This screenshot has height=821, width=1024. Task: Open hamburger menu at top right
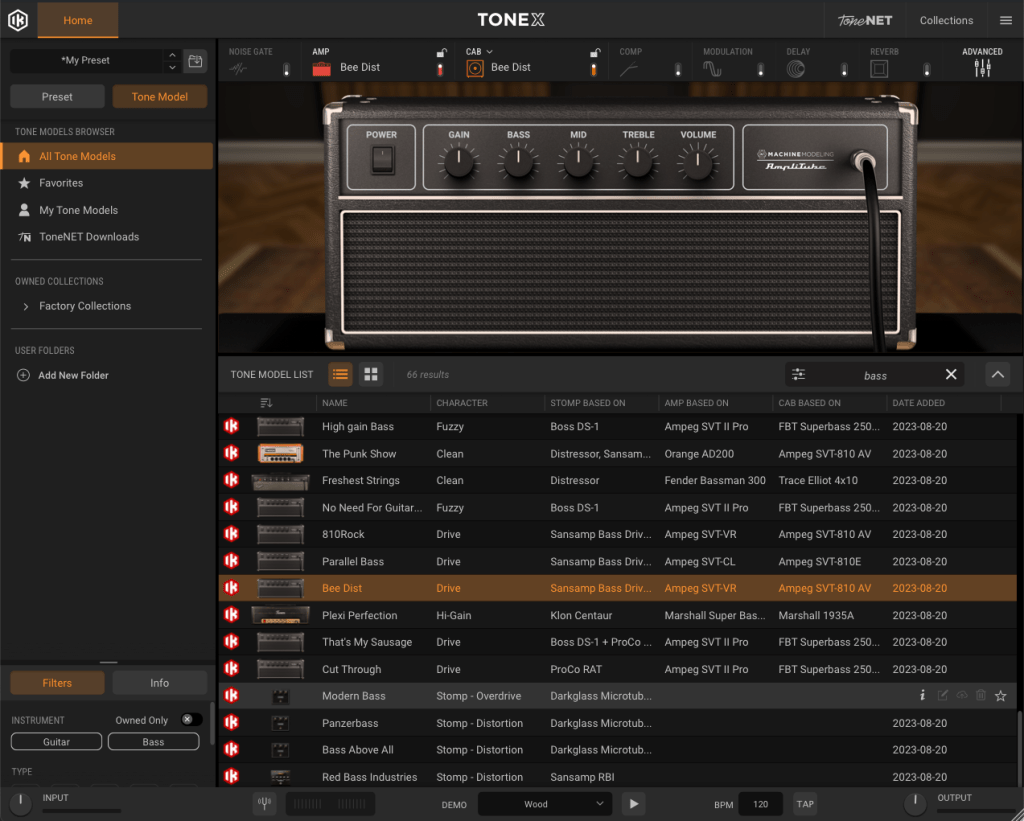1006,20
